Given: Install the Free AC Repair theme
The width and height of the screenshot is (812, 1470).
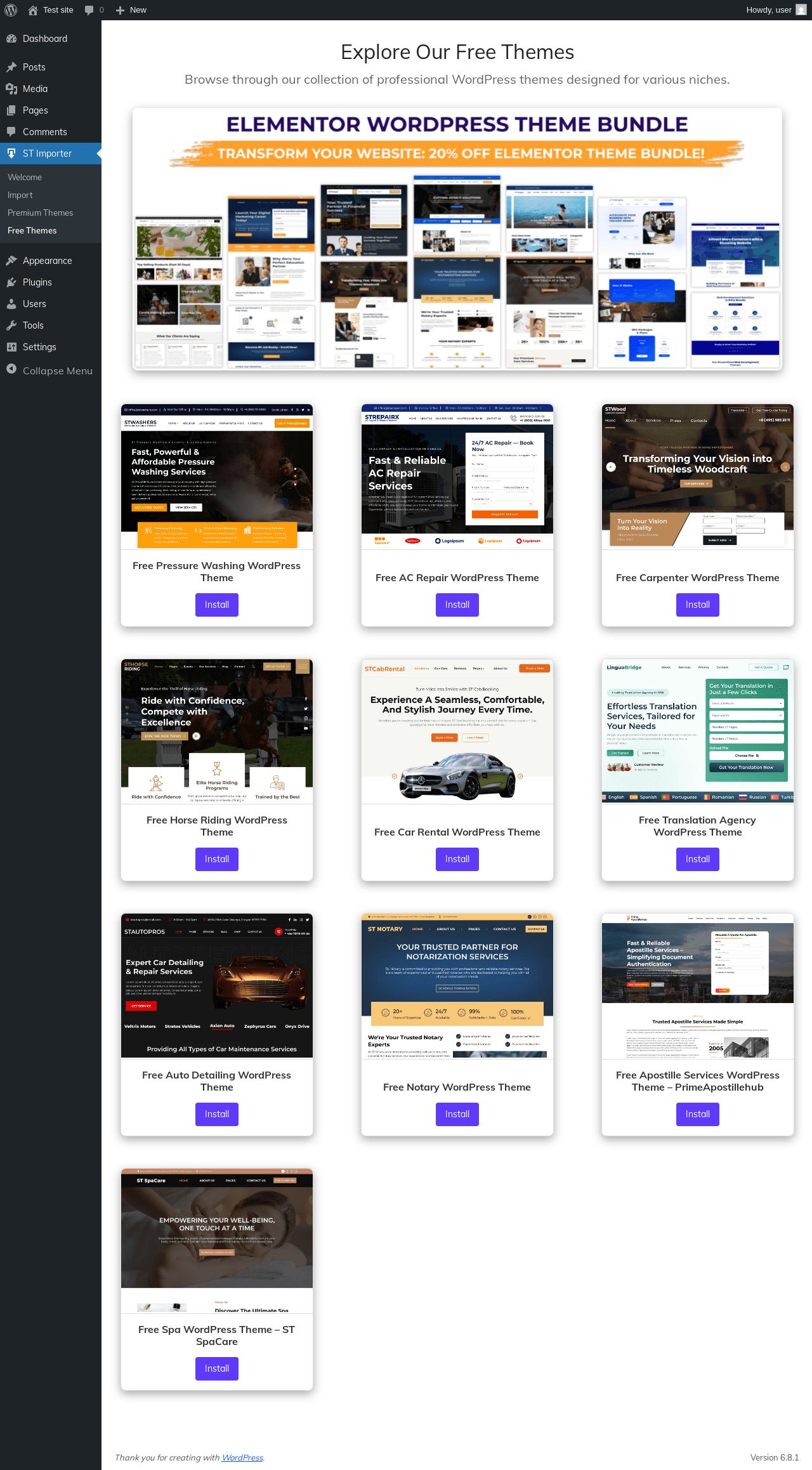Looking at the screenshot, I should pos(457,605).
